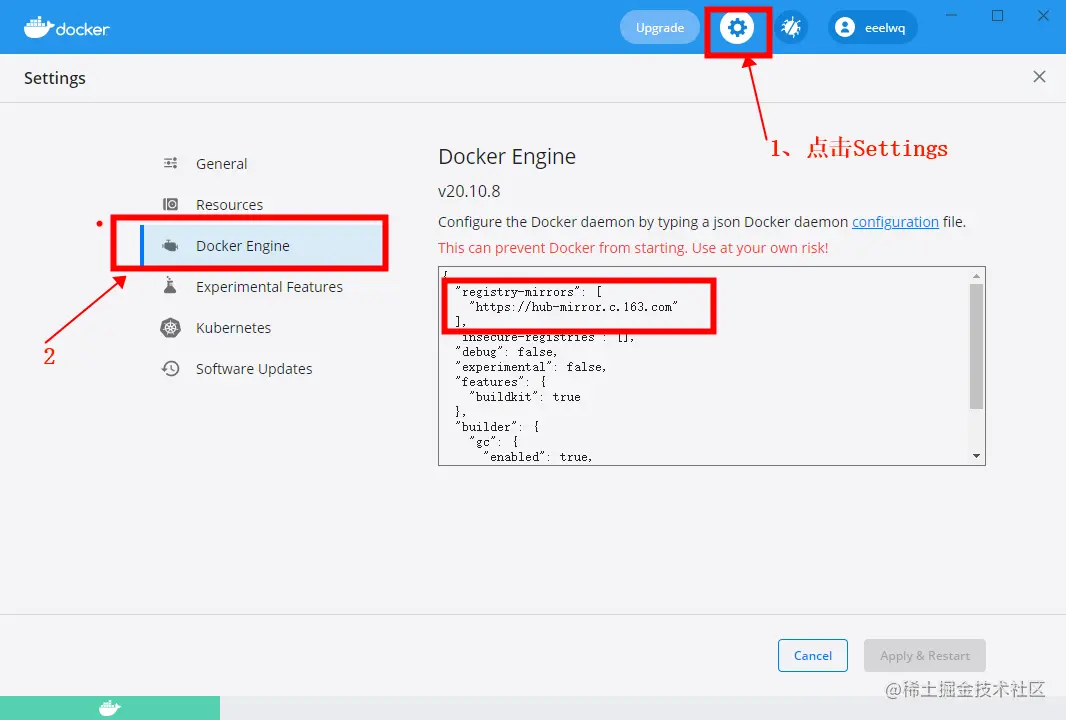The image size is (1066, 720).
Task: Click the Docker Engine page heading
Action: coord(507,156)
